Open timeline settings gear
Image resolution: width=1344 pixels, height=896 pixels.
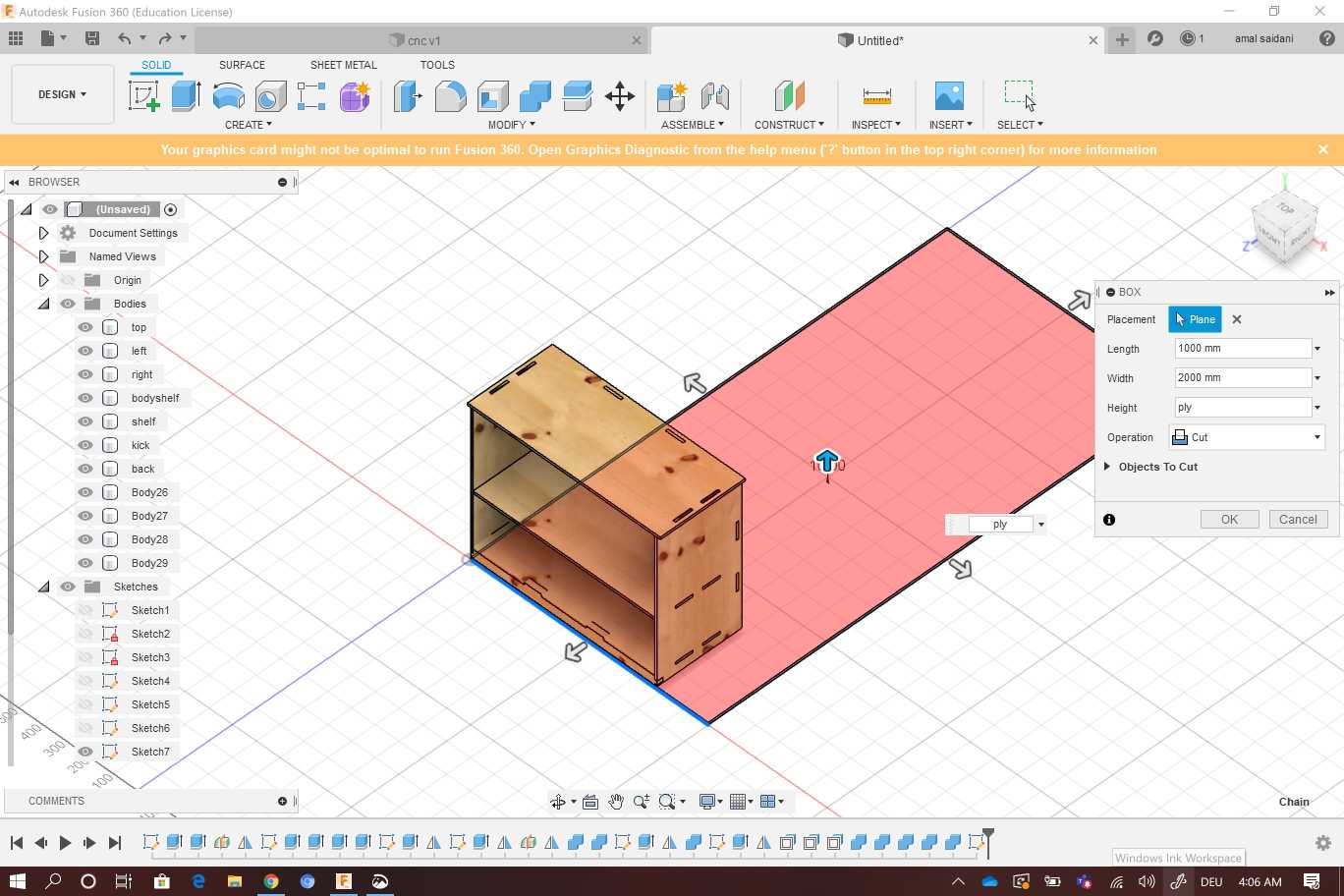(1323, 843)
